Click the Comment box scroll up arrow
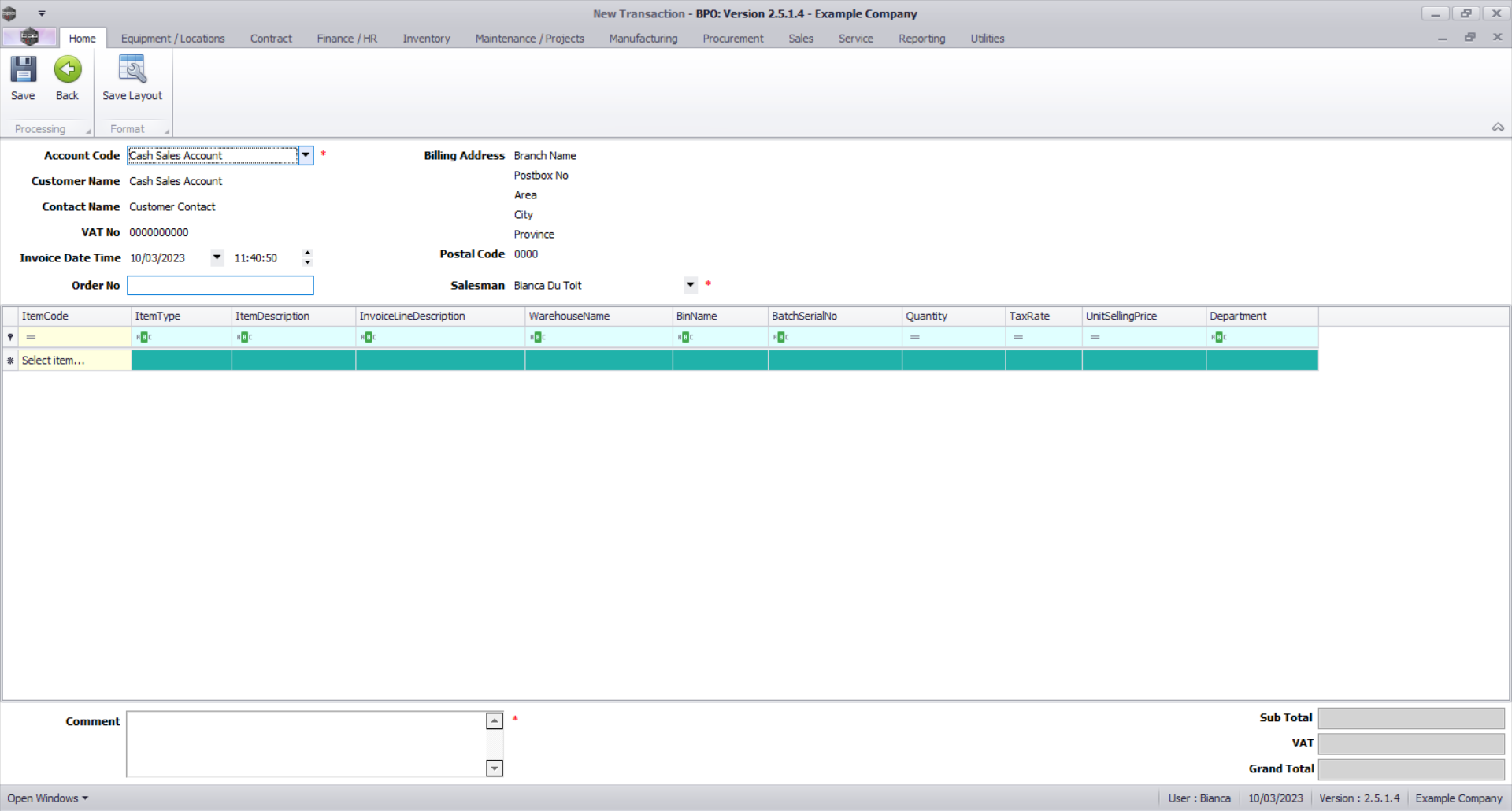Viewport: 1512px width, 811px height. (x=495, y=720)
